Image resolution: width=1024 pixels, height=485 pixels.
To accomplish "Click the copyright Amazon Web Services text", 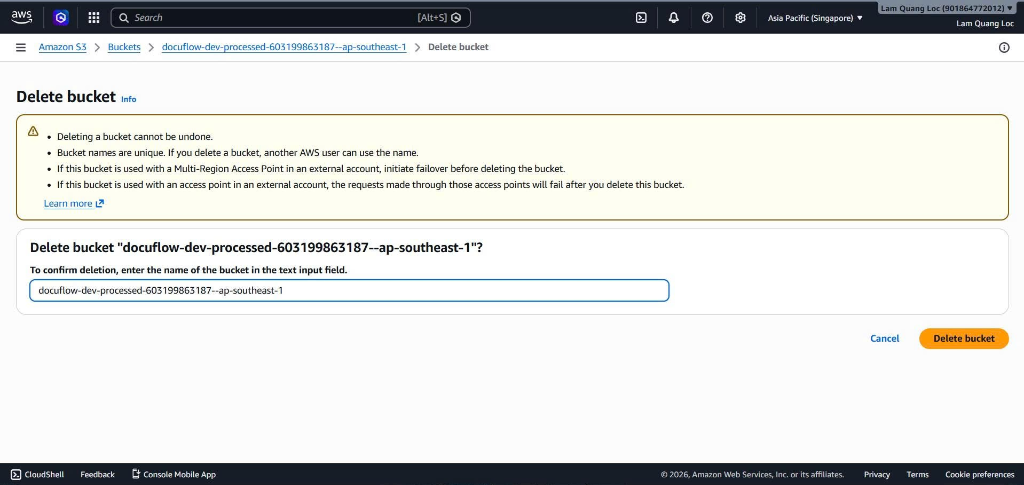I will pos(752,475).
